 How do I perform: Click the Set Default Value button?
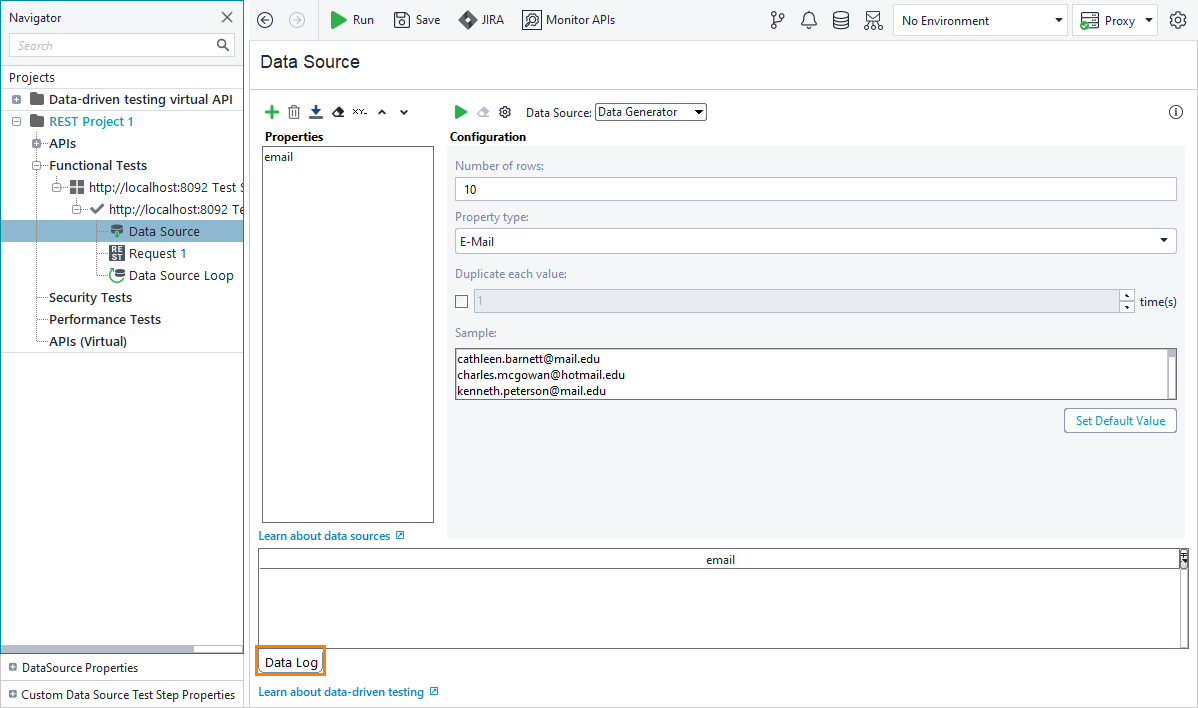pyautogui.click(x=1120, y=420)
